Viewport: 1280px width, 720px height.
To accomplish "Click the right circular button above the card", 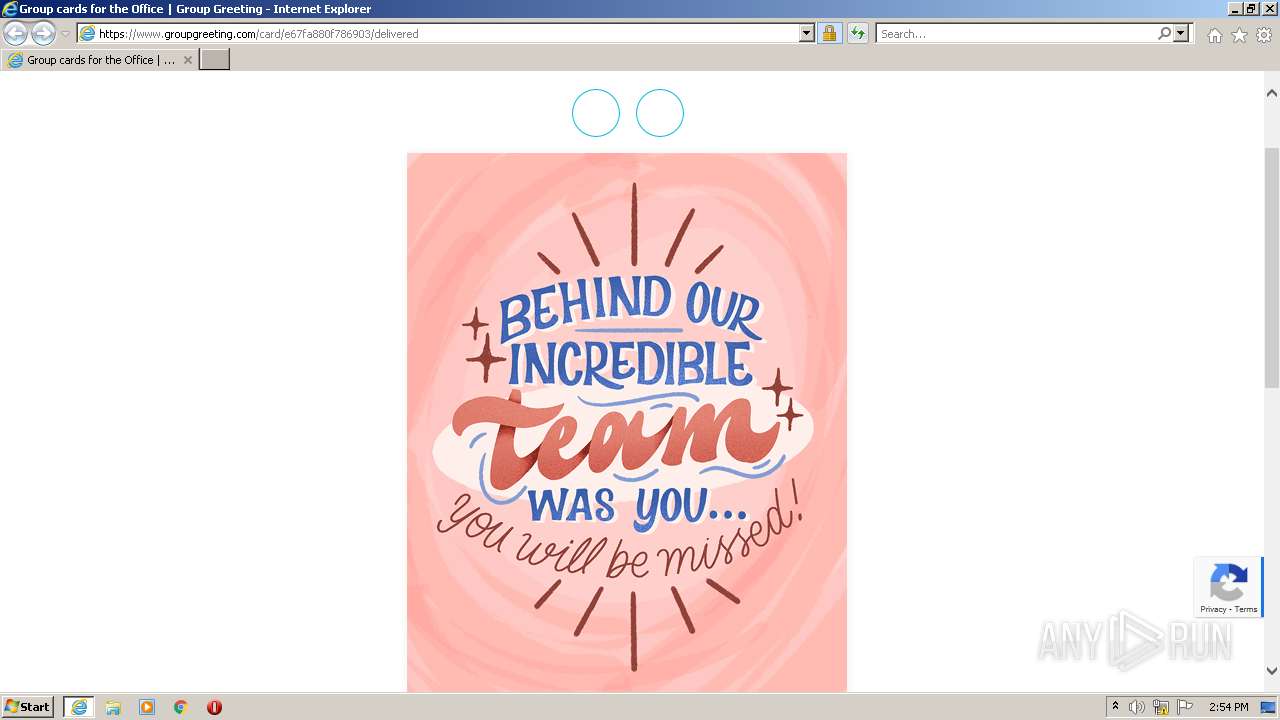I will [x=660, y=113].
